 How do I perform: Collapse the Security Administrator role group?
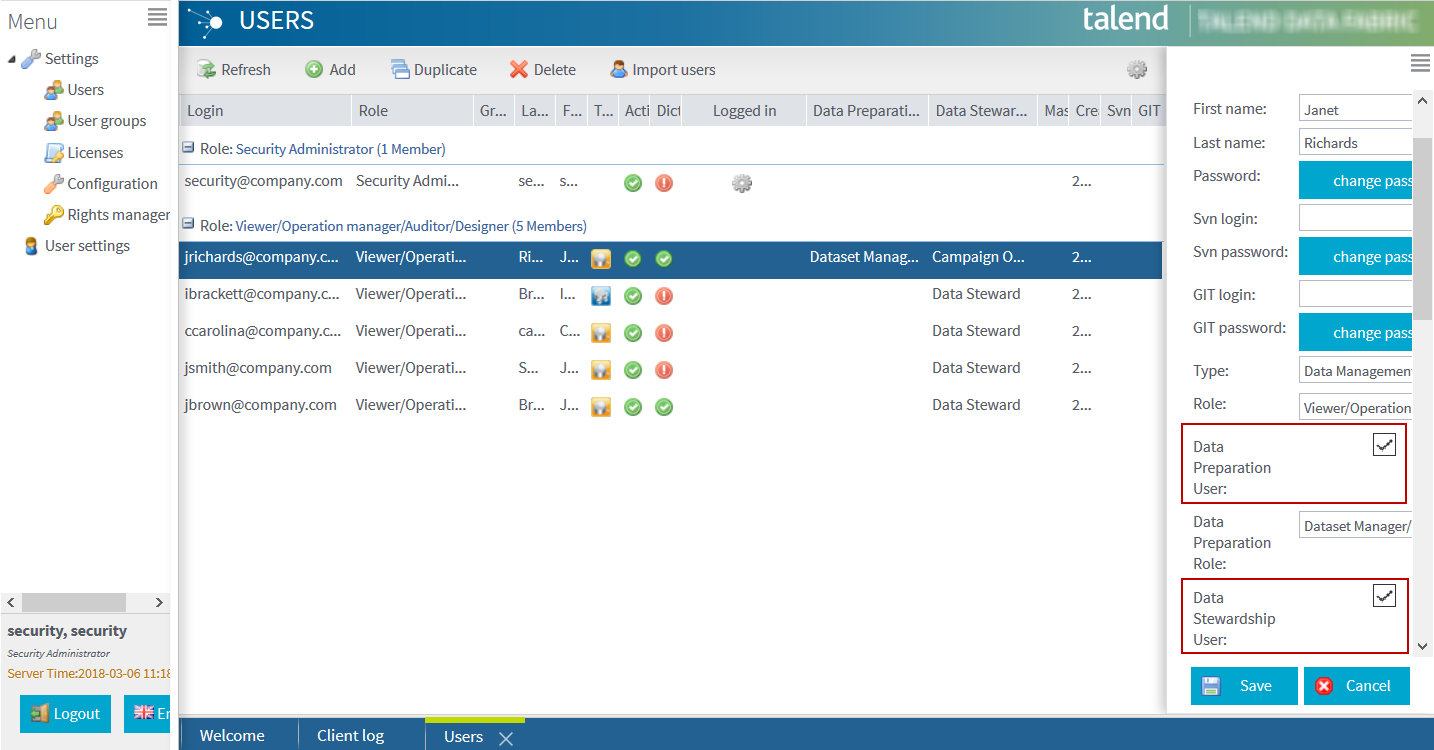click(188, 148)
